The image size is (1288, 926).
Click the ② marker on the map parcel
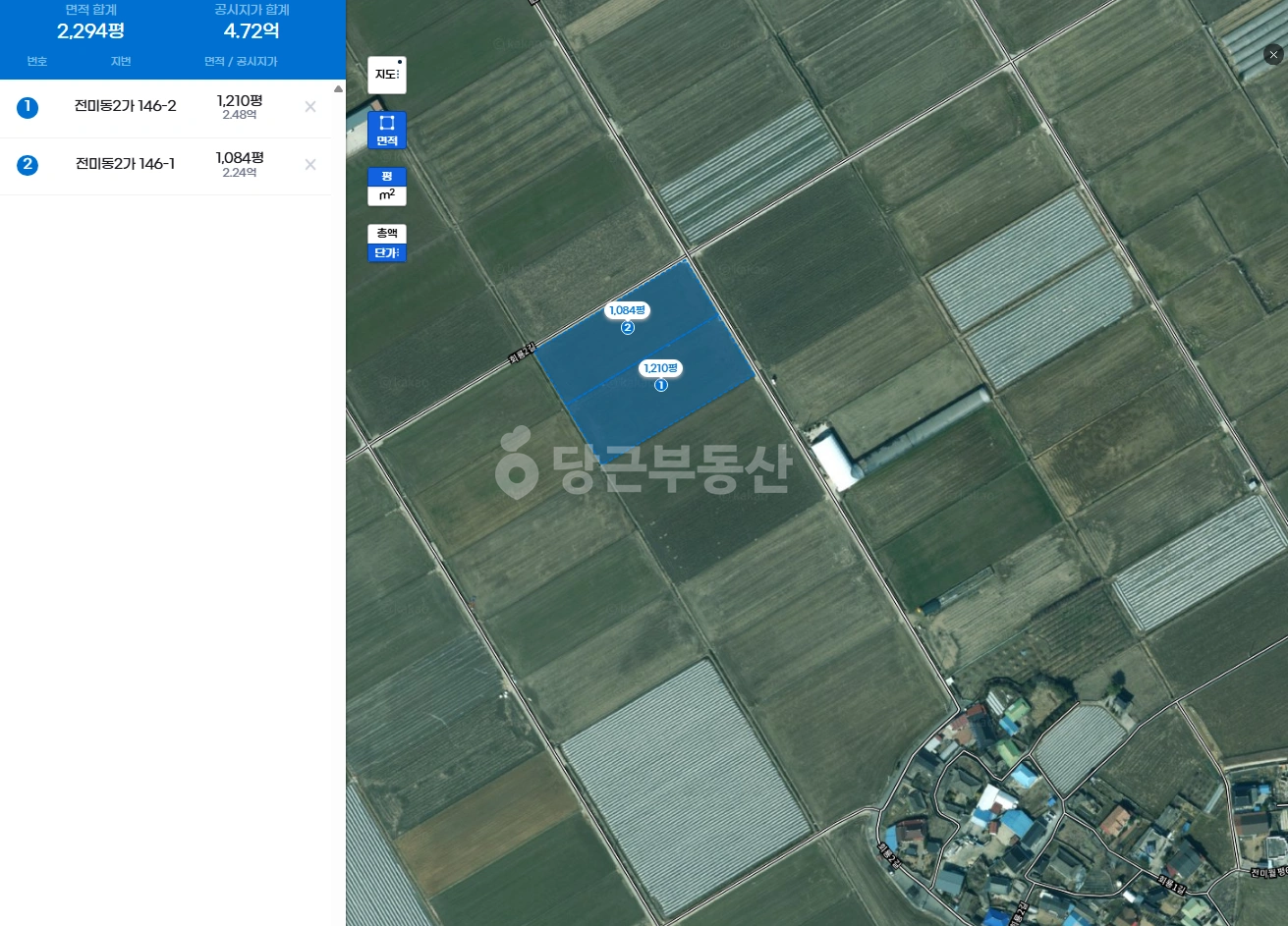click(x=628, y=328)
